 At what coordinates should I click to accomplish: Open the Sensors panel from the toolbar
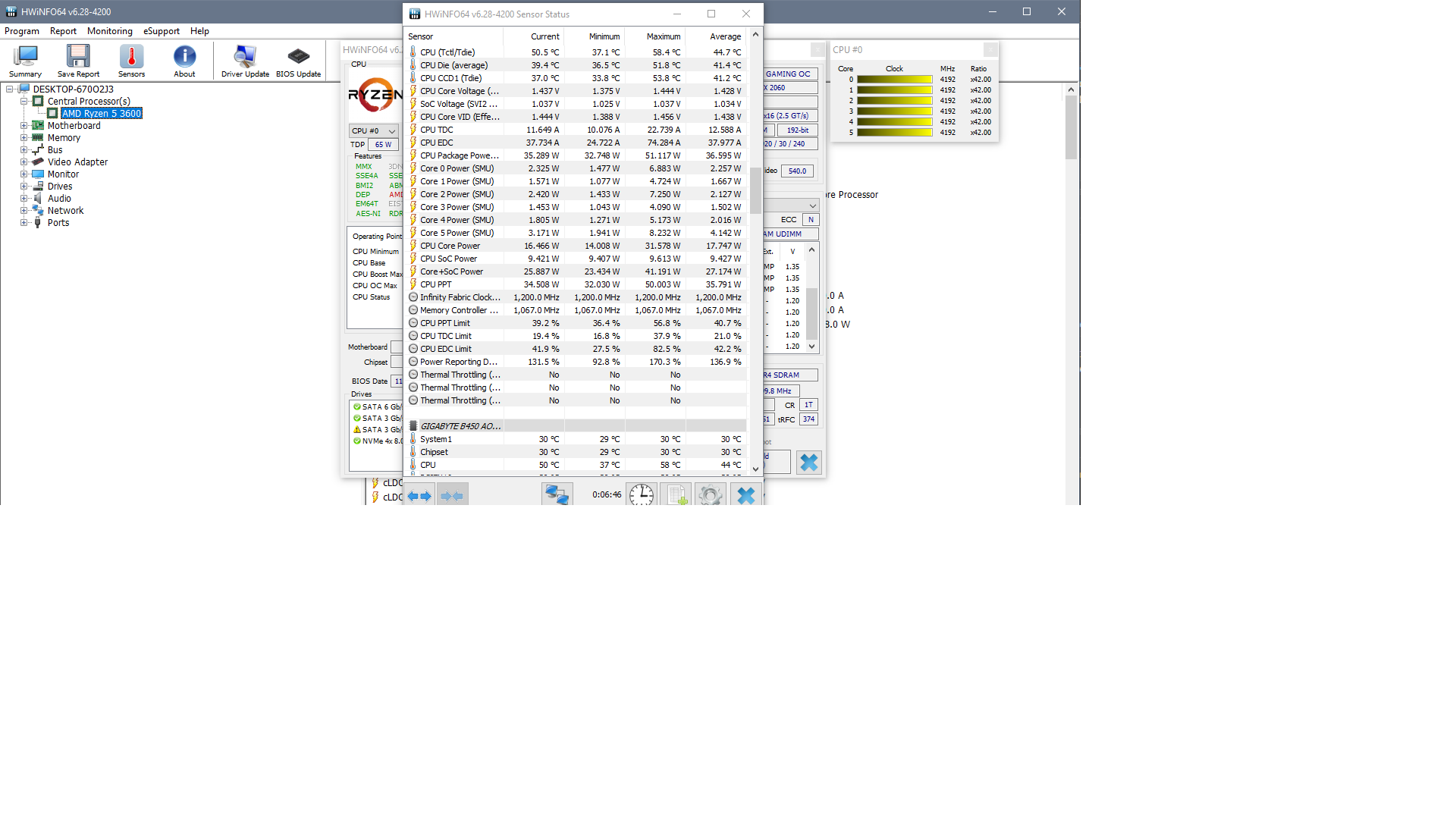click(130, 60)
